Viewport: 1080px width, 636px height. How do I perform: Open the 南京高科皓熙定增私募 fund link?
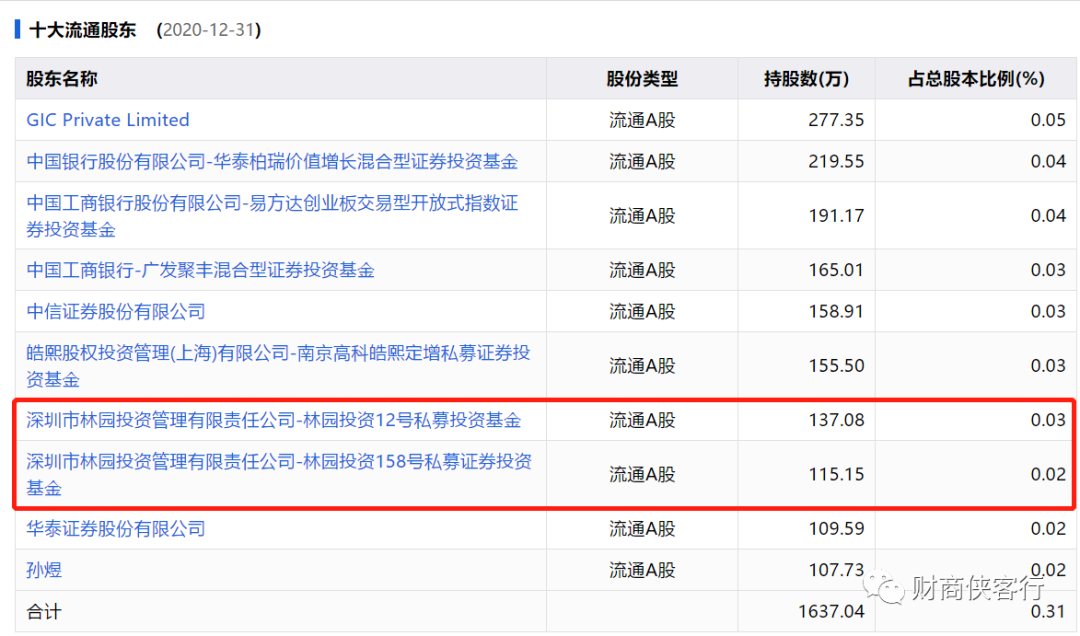(x=278, y=366)
